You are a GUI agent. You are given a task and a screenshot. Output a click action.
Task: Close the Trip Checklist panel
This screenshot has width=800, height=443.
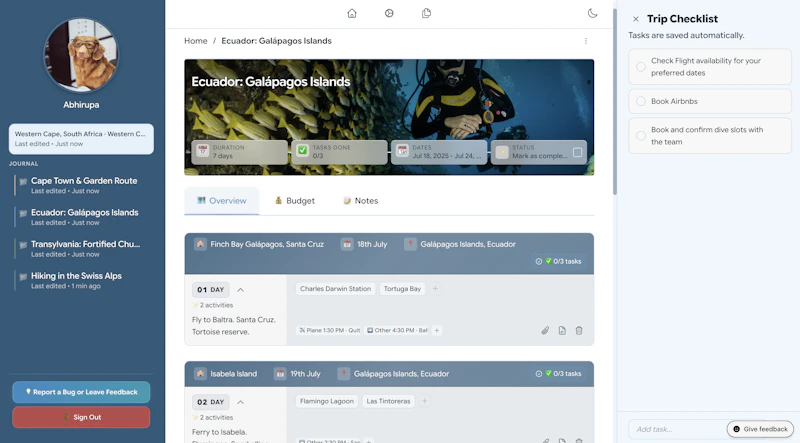636,19
